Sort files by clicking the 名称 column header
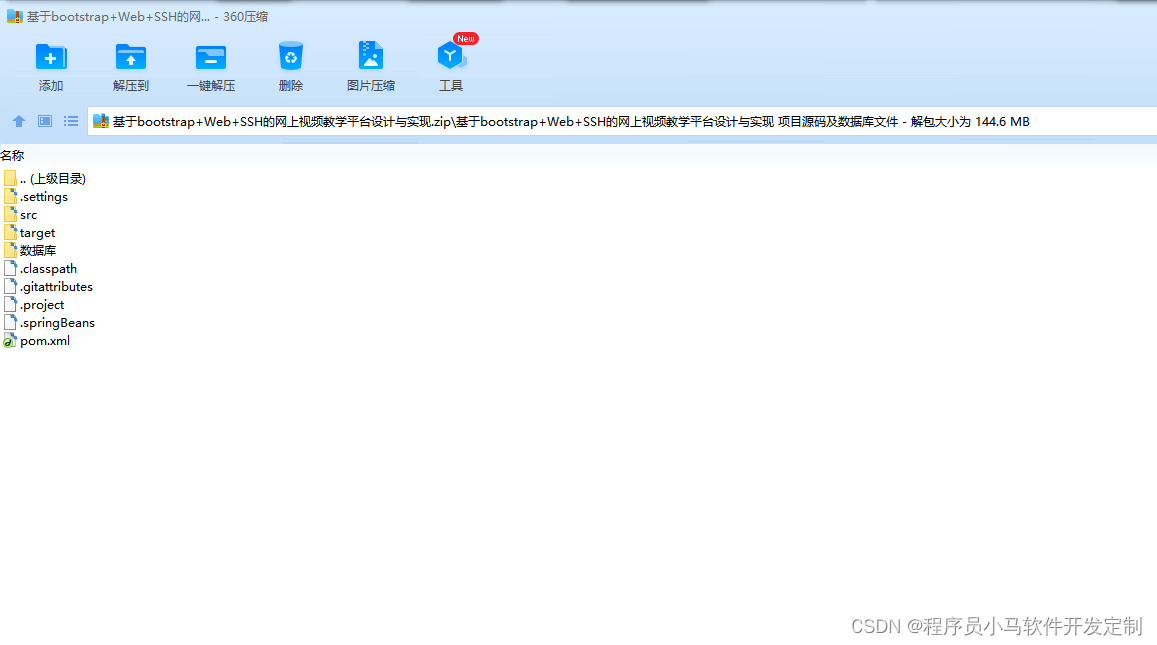The width and height of the screenshot is (1157, 645). [x=13, y=155]
